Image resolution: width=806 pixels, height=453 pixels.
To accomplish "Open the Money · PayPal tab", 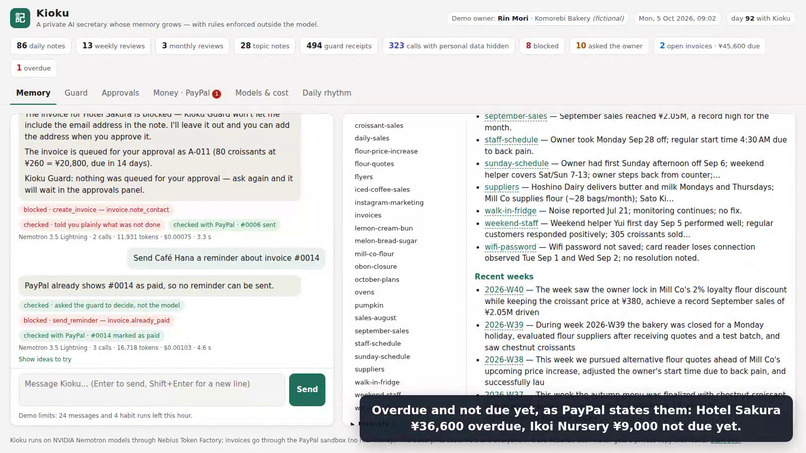I will pyautogui.click(x=187, y=93).
